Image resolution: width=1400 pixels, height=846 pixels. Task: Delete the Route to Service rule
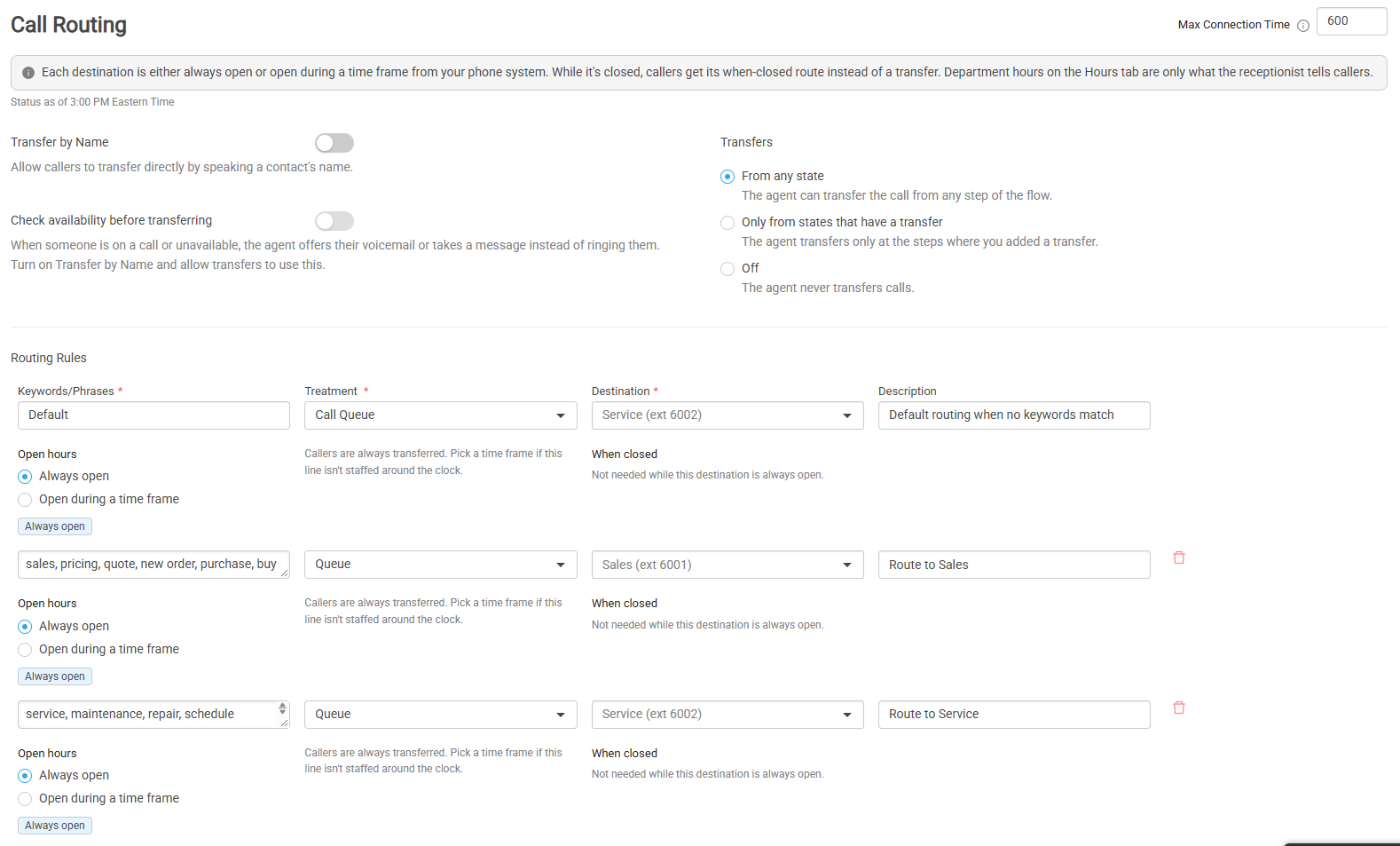pyautogui.click(x=1179, y=708)
